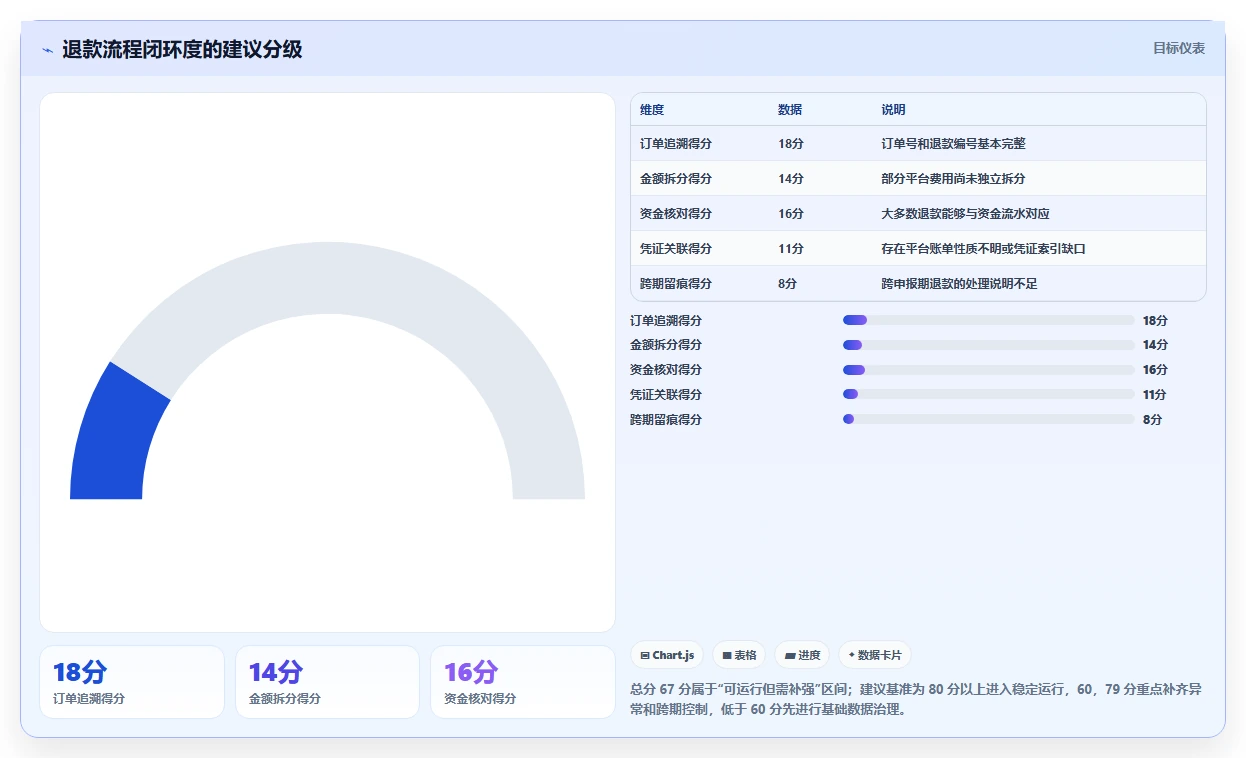Click the 跨期留痕得分 progress bar

click(988, 419)
